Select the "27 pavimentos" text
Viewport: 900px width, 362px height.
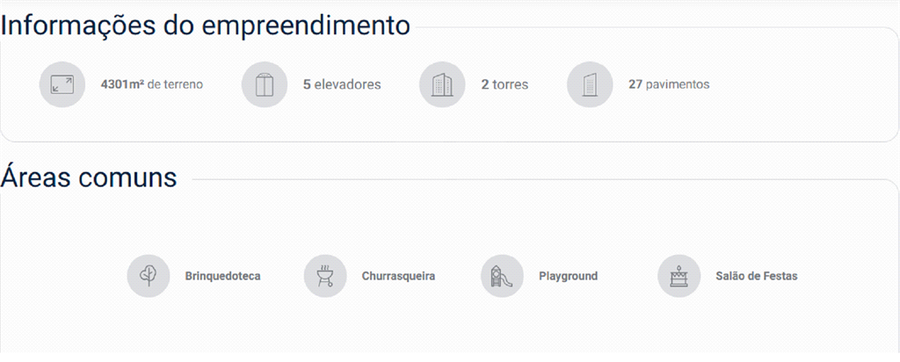pyautogui.click(x=669, y=85)
